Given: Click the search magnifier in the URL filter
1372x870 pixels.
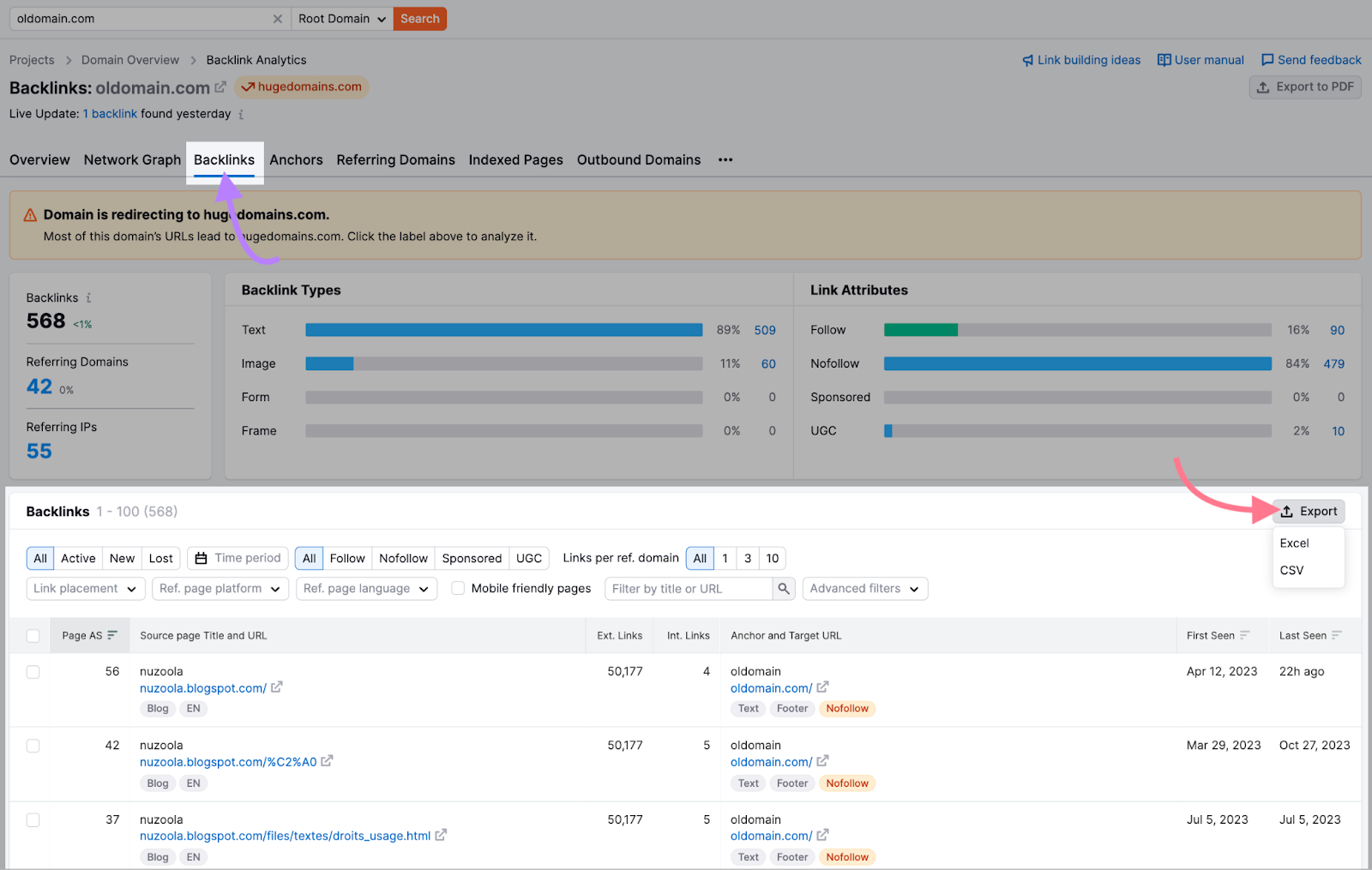Looking at the screenshot, I should coord(783,589).
